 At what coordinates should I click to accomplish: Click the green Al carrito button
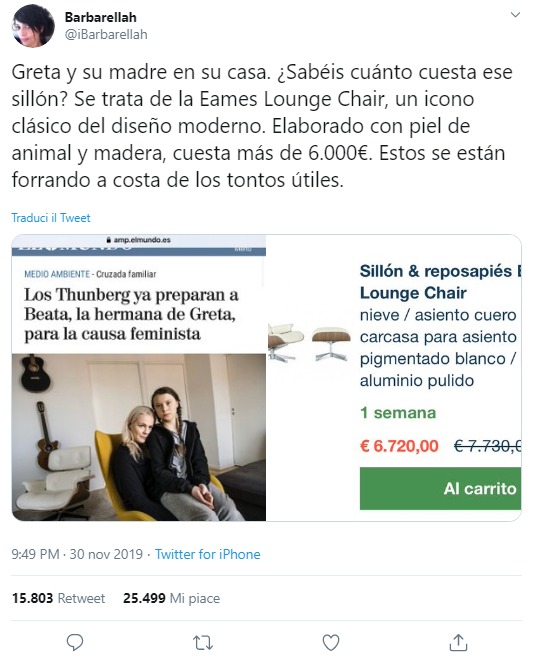click(440, 488)
